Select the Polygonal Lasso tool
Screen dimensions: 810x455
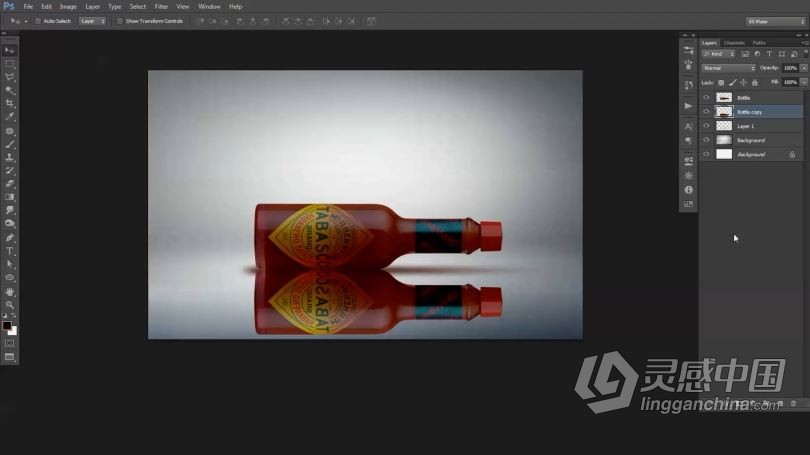10,77
